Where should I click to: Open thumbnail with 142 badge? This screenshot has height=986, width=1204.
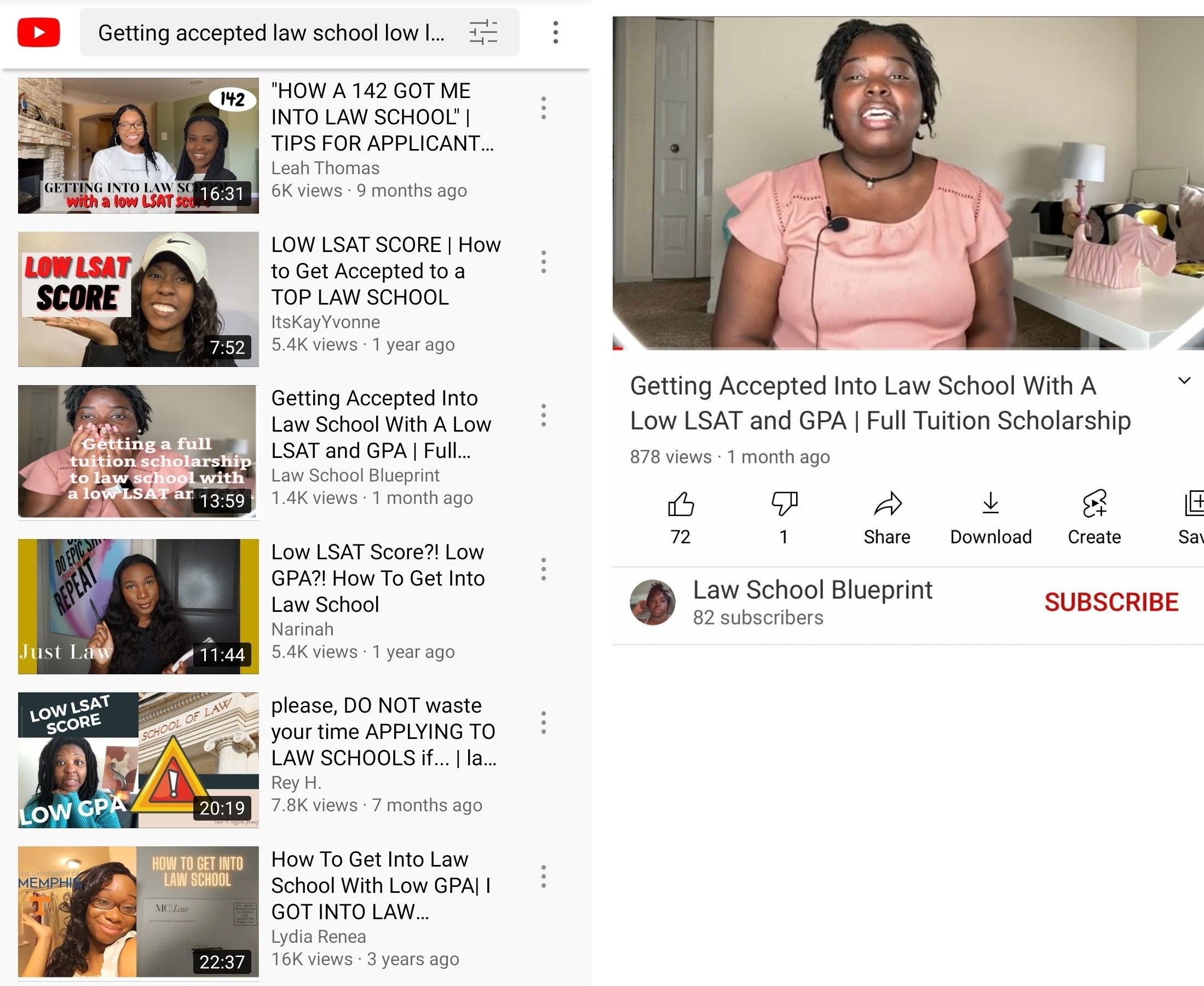pyautogui.click(x=138, y=145)
